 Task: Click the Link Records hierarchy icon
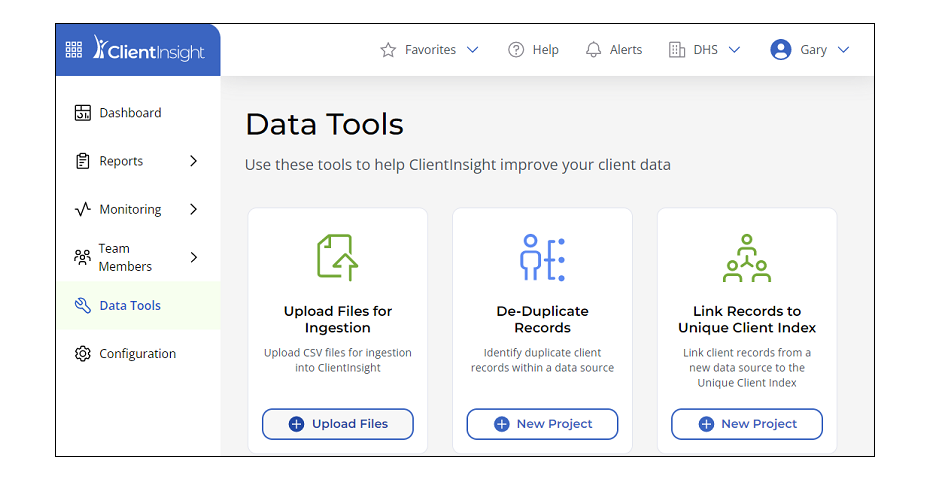point(746,258)
